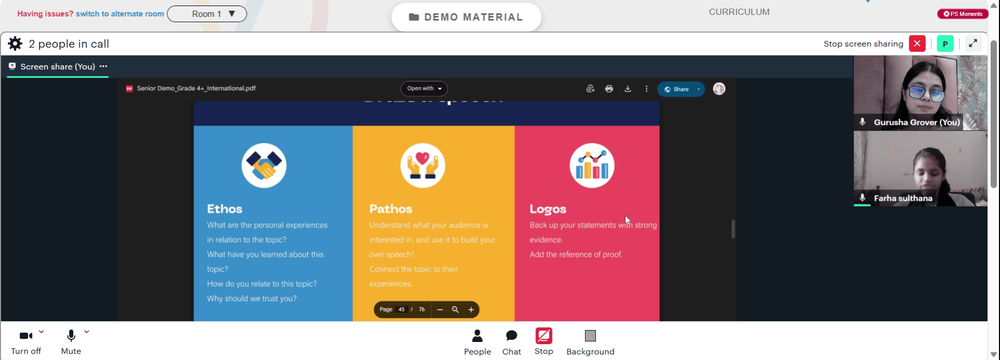This screenshot has height=360, width=1000.
Task: Open the People panel
Action: 477,343
